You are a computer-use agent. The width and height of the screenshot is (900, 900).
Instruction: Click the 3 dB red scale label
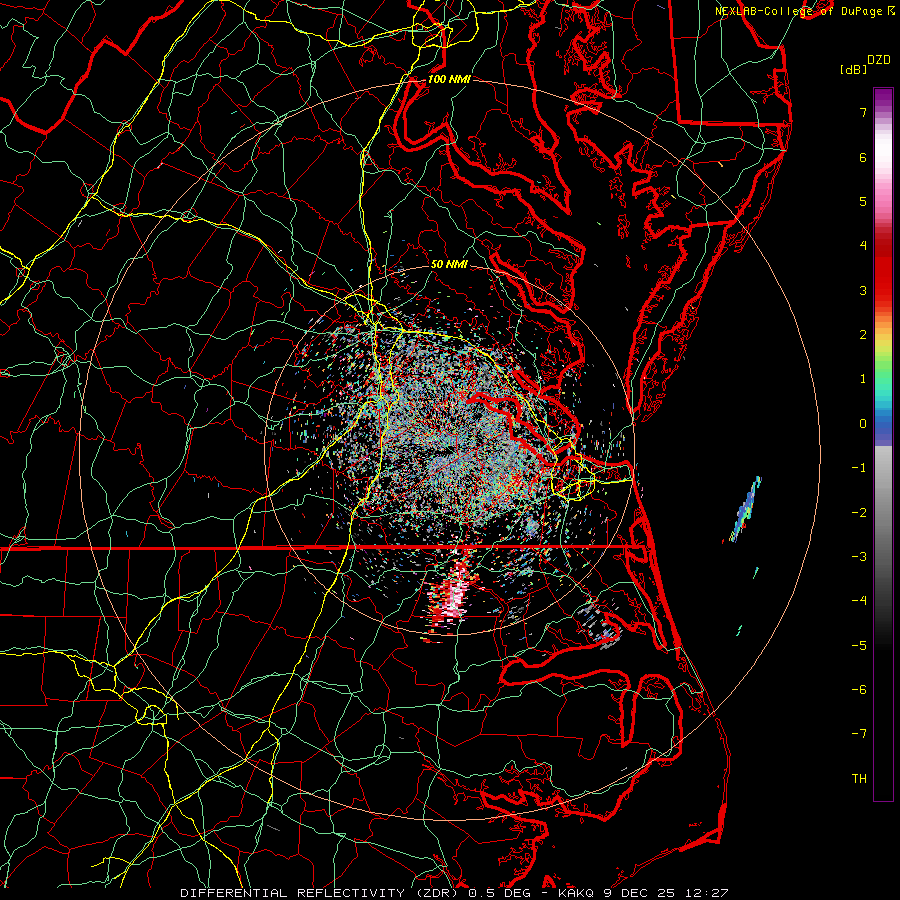[863, 290]
